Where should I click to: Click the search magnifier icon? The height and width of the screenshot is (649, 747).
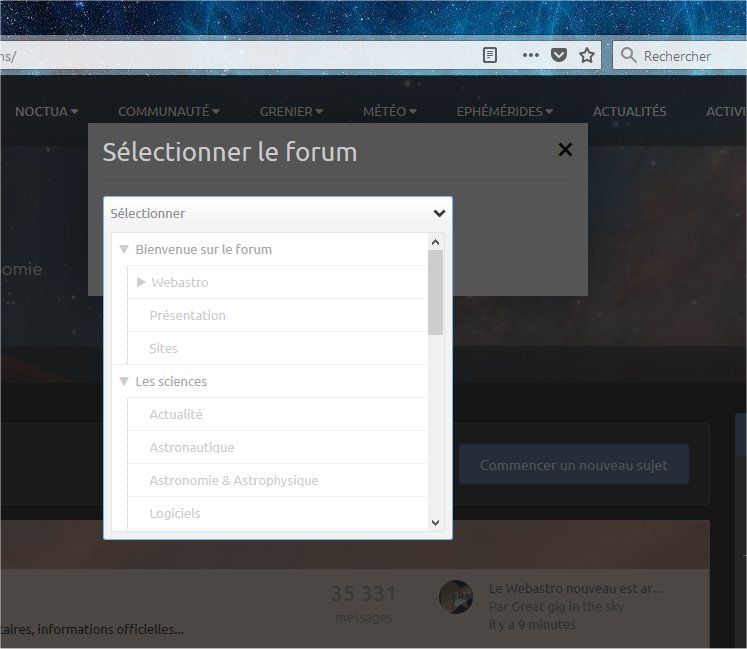pyautogui.click(x=629, y=55)
